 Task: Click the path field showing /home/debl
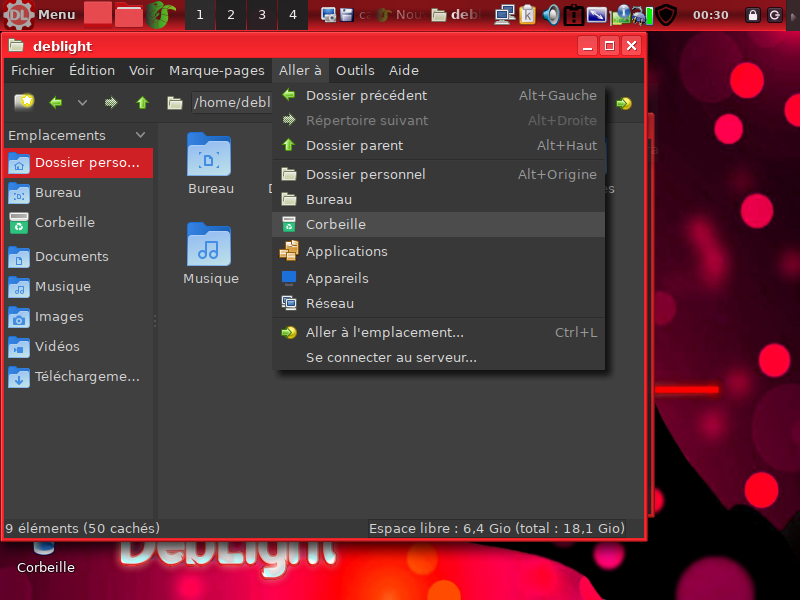pyautogui.click(x=232, y=102)
